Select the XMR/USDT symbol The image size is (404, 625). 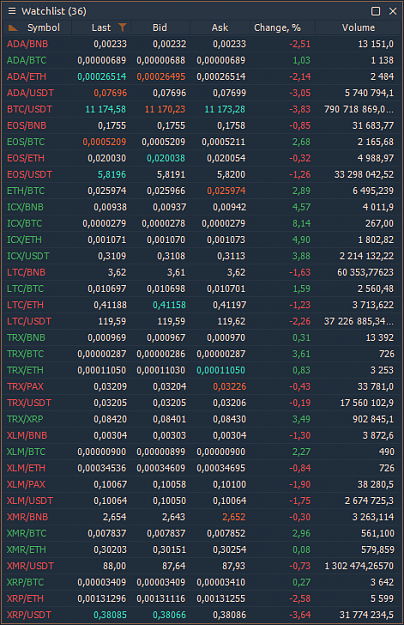[30, 566]
